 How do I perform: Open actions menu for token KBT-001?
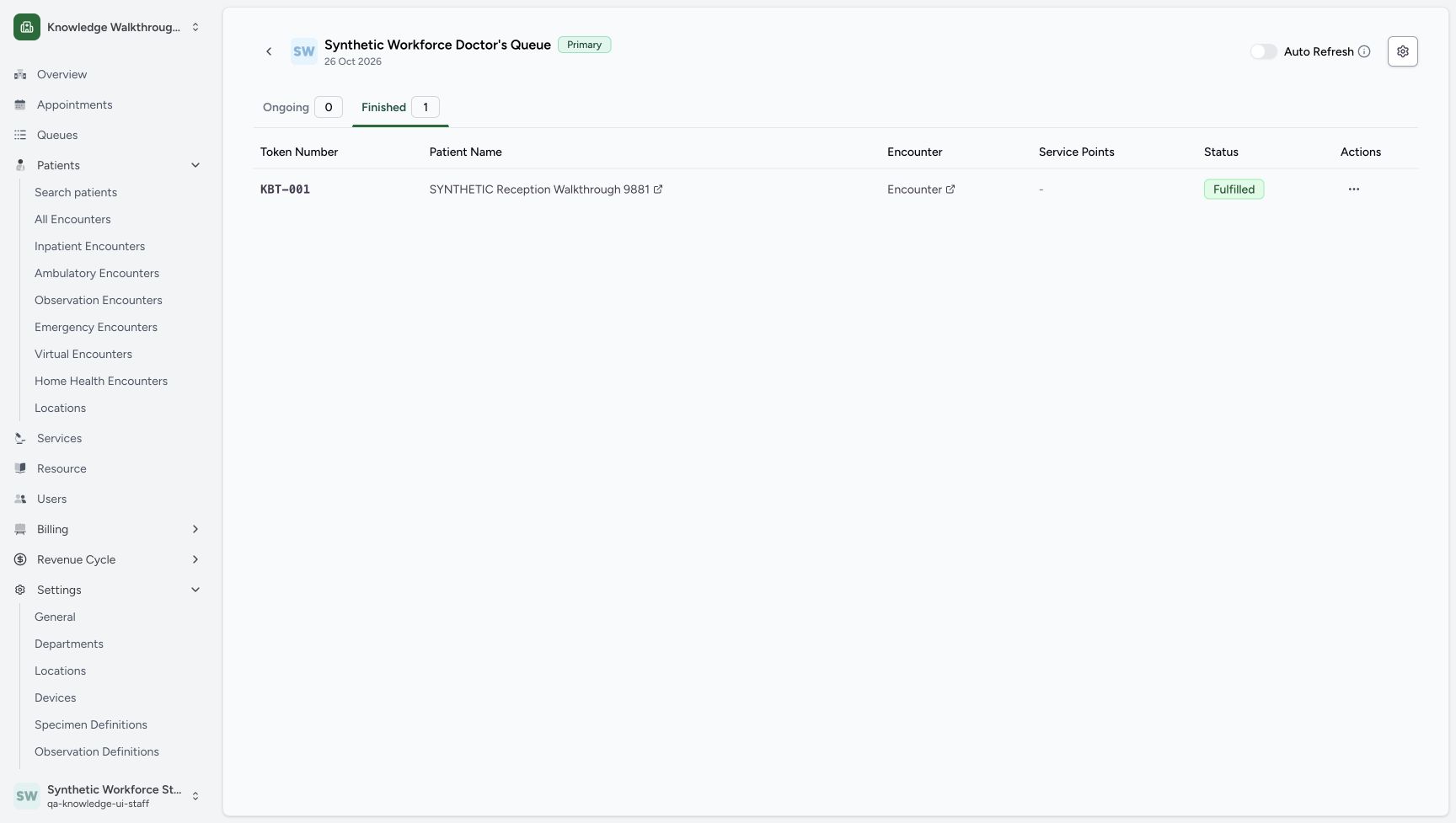pos(1353,190)
